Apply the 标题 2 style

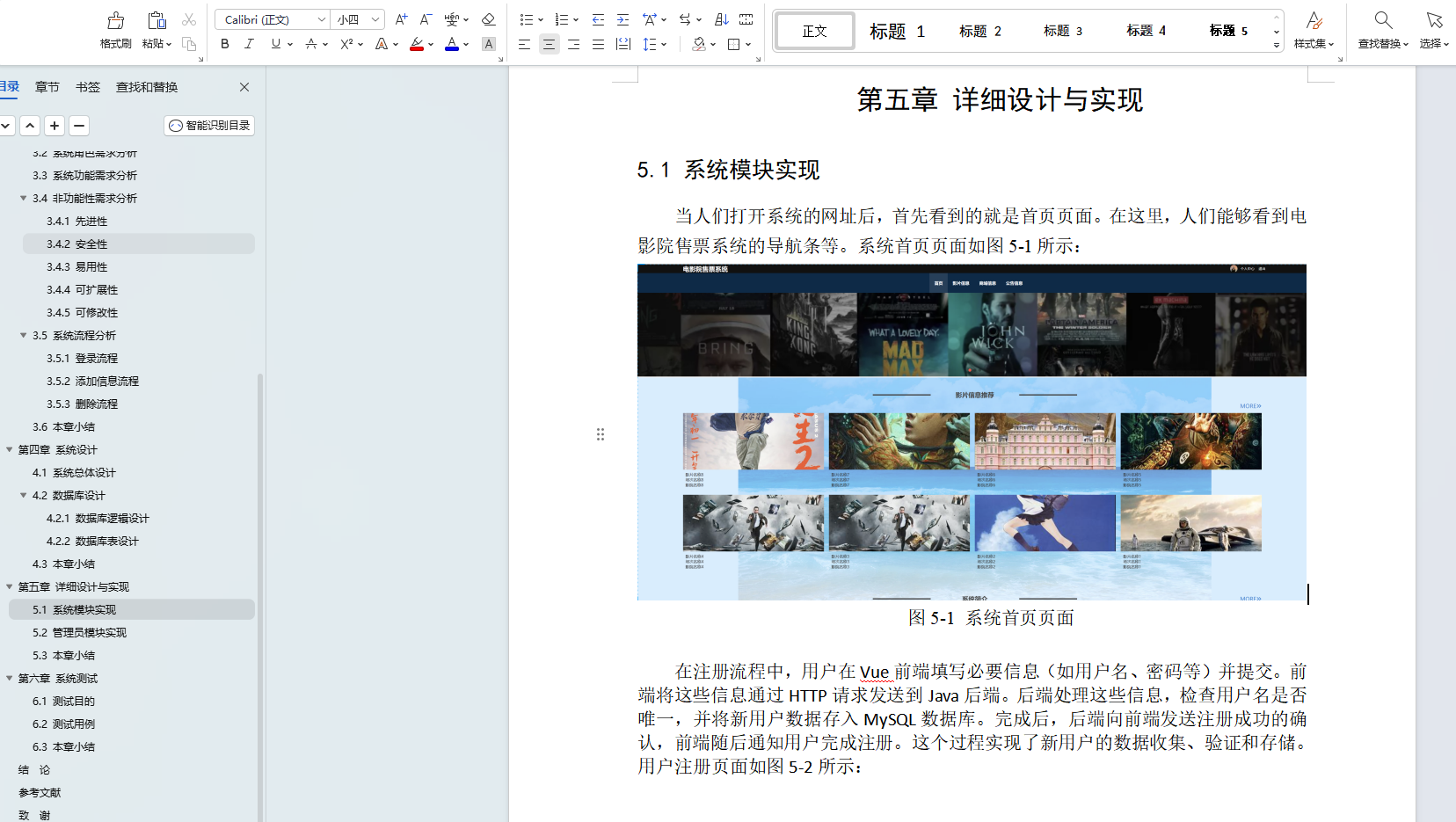980,31
